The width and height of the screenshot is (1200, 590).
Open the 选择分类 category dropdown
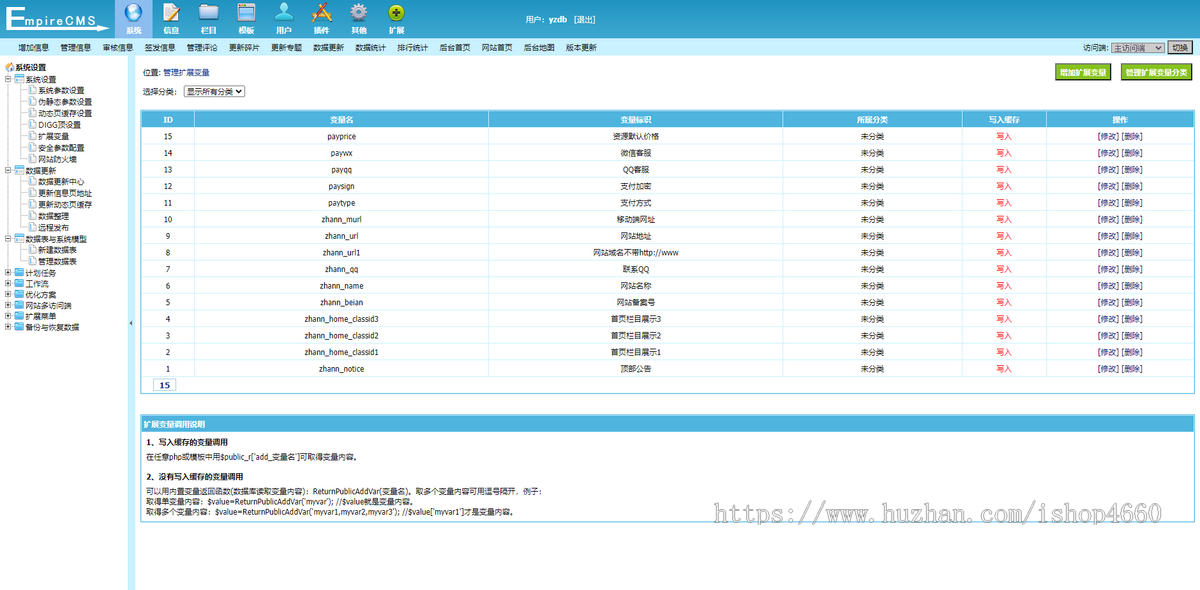214,91
